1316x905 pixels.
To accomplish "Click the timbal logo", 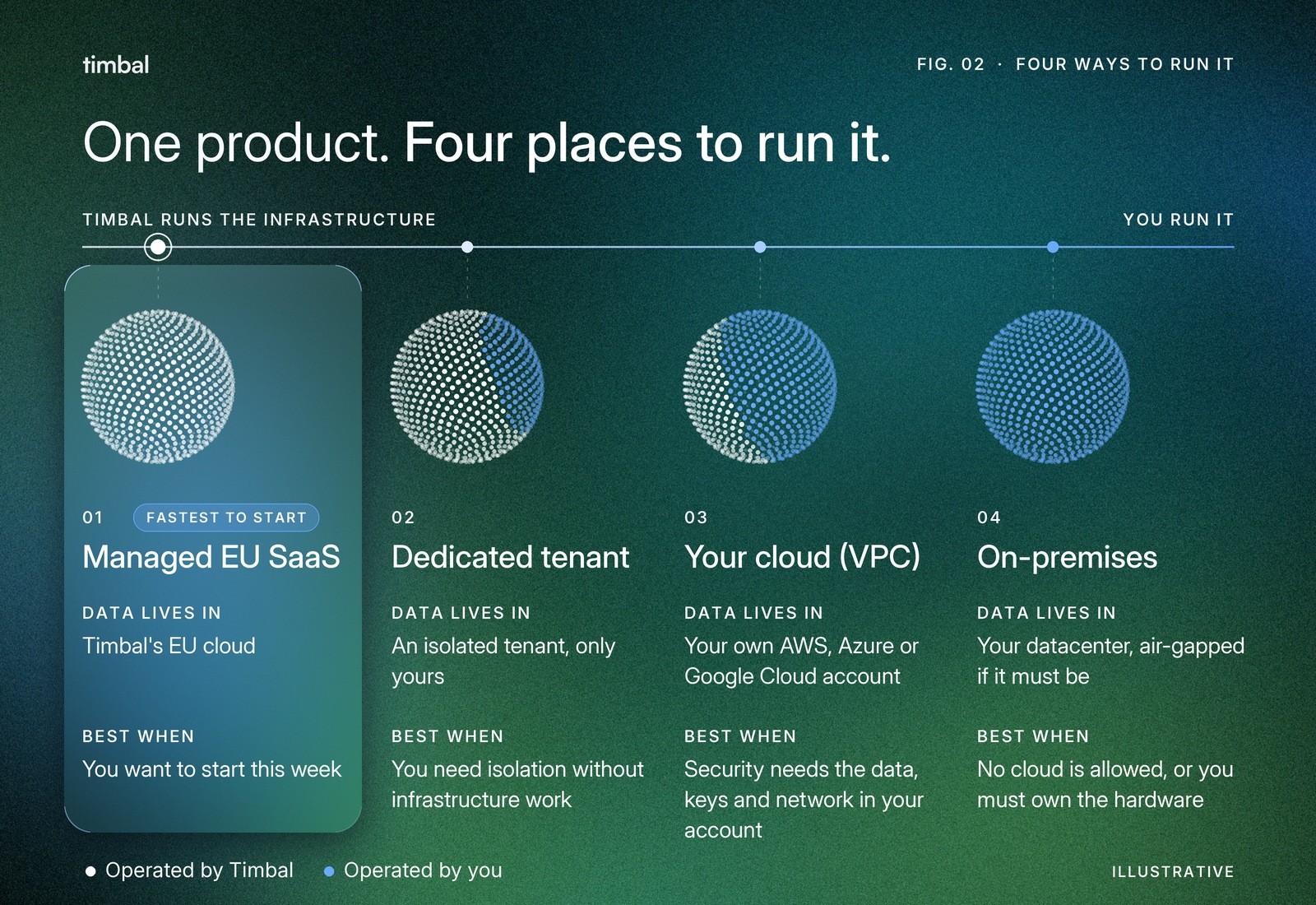I will pyautogui.click(x=116, y=65).
